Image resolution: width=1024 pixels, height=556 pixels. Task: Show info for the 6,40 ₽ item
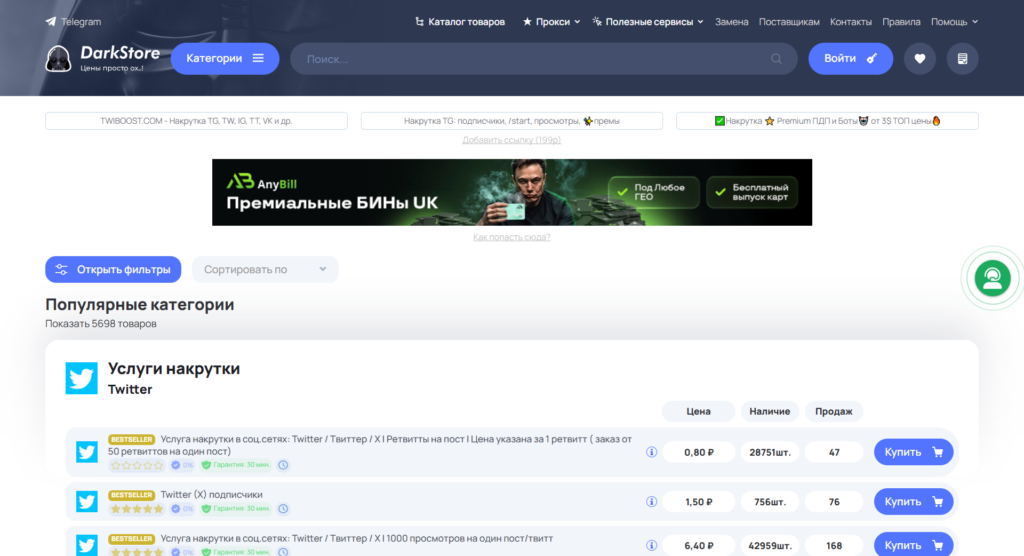[x=651, y=546]
